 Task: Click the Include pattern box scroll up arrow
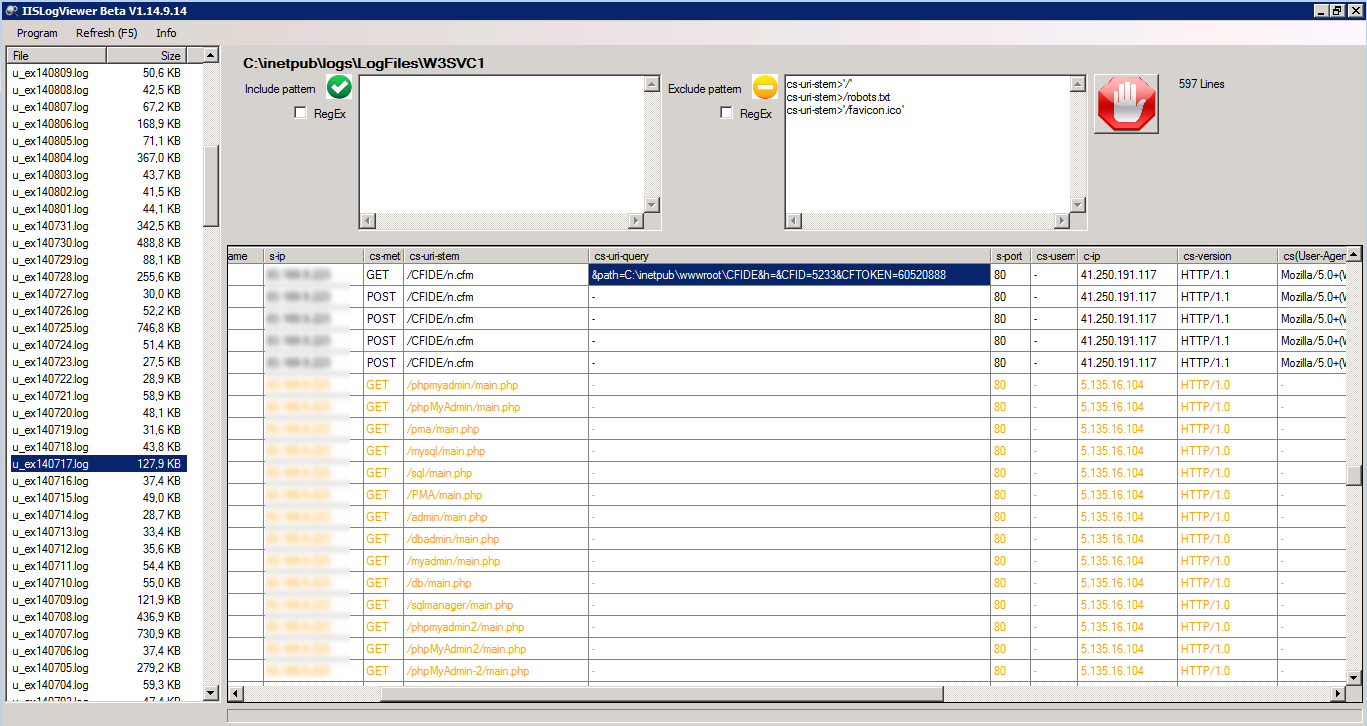pos(652,84)
